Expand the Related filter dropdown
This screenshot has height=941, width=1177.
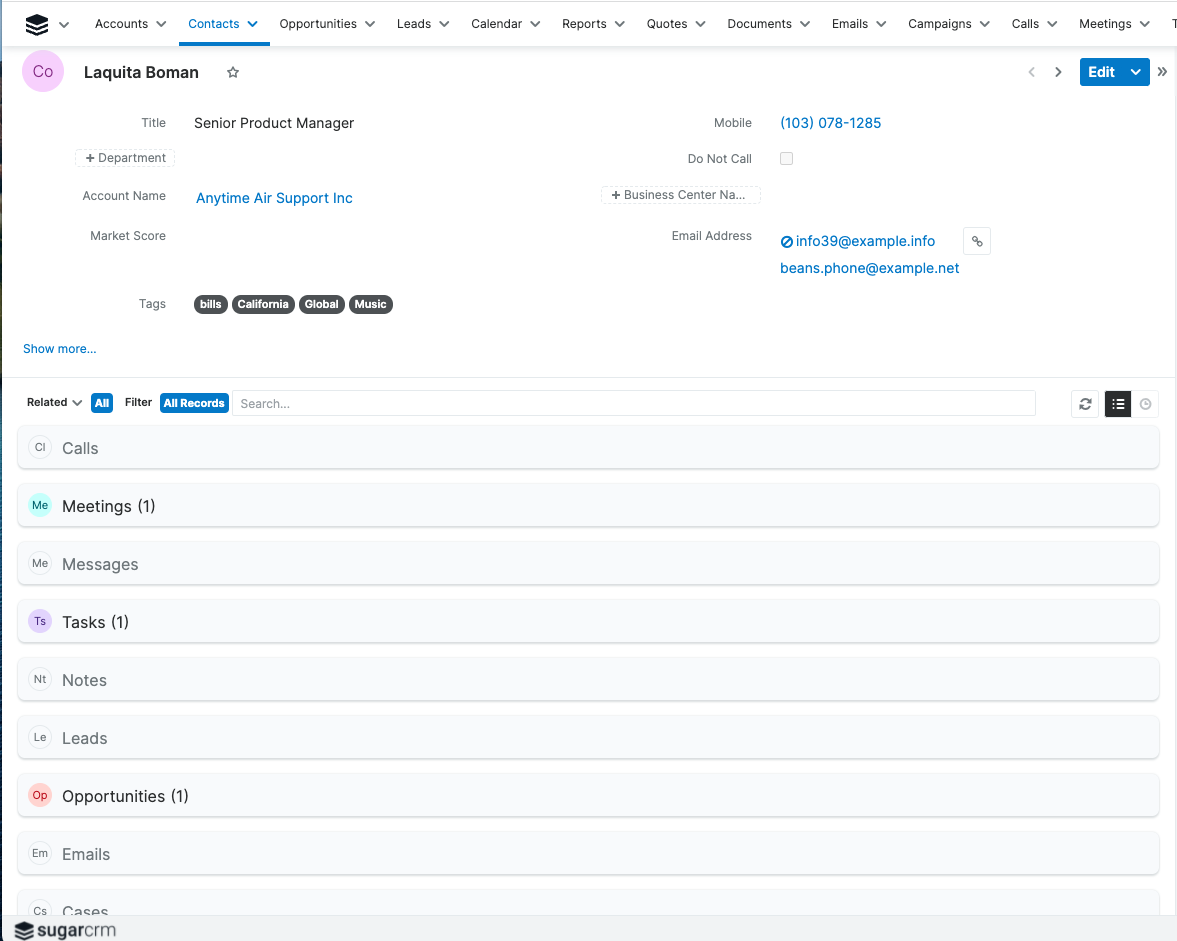point(77,402)
